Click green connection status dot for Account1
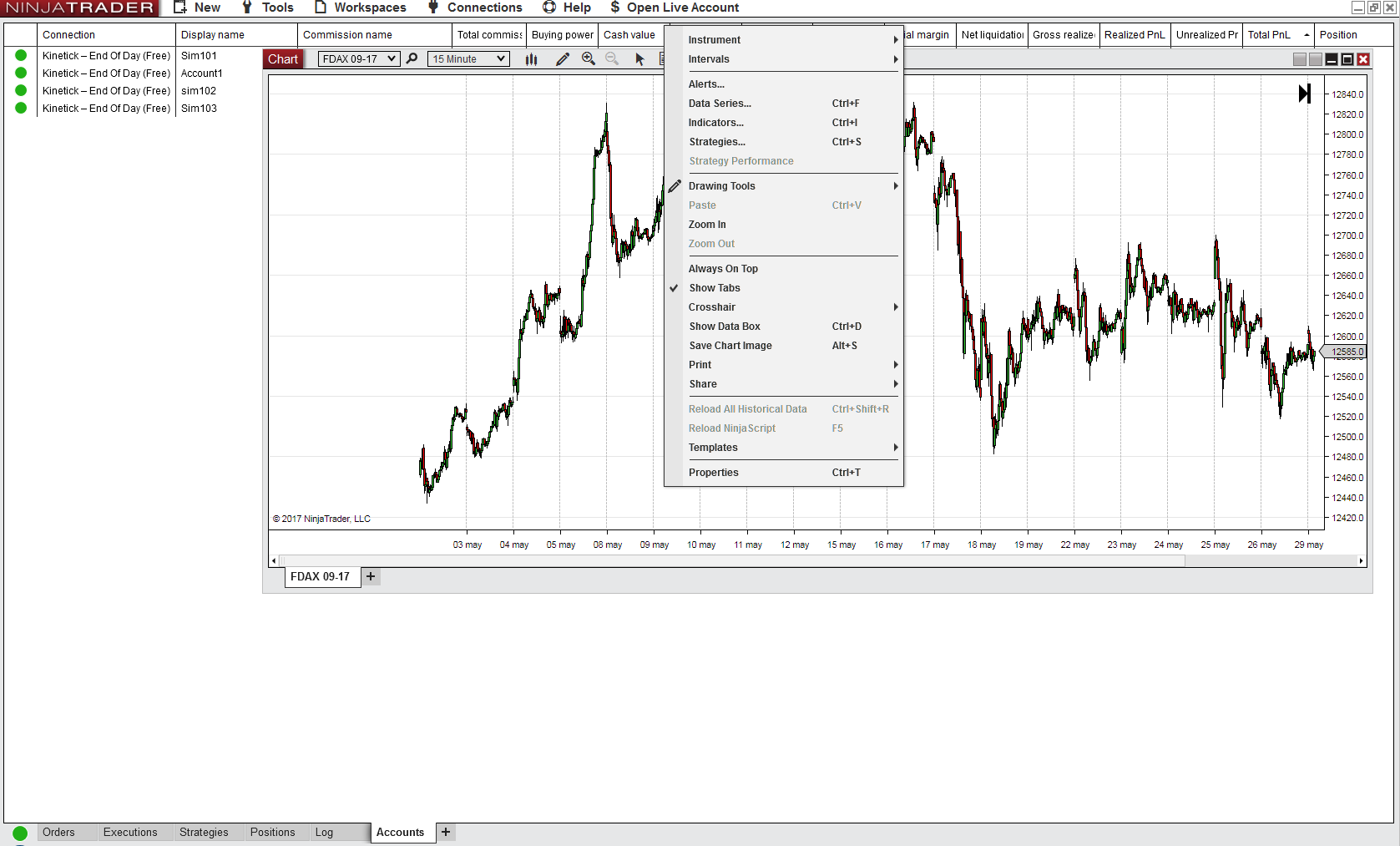The width and height of the screenshot is (1400, 846). coord(21,73)
